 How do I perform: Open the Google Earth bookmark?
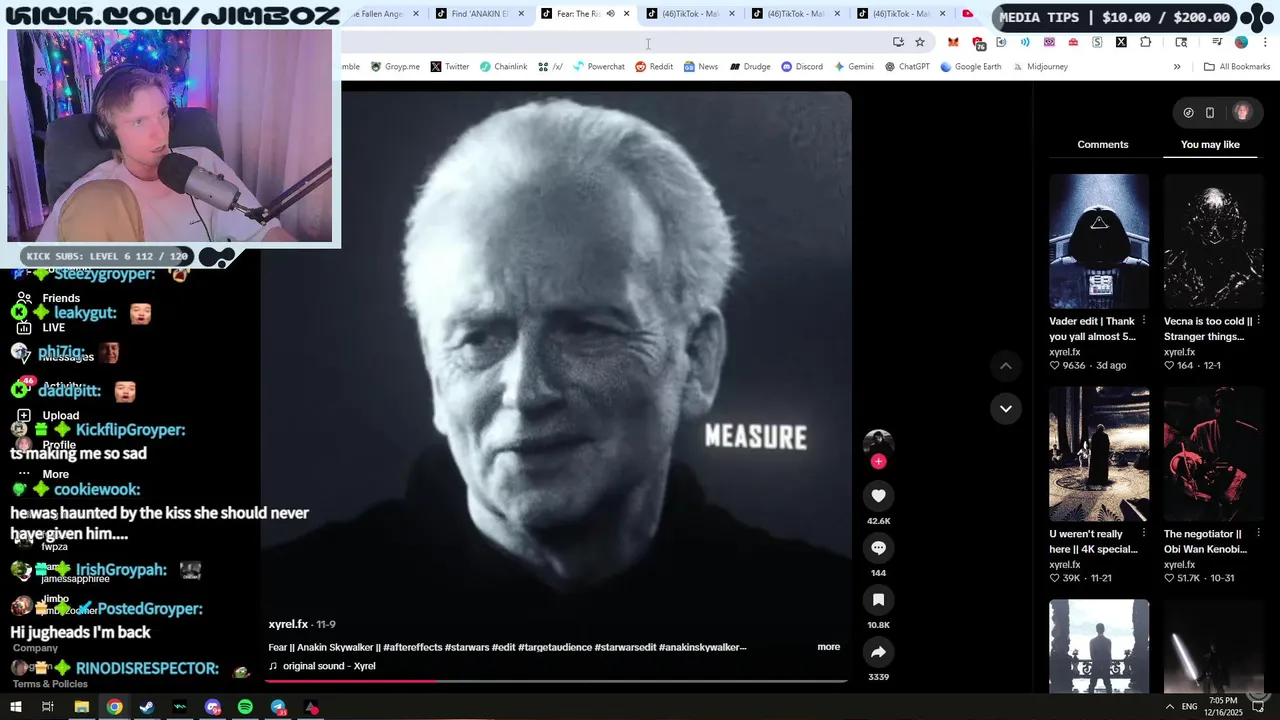point(970,67)
